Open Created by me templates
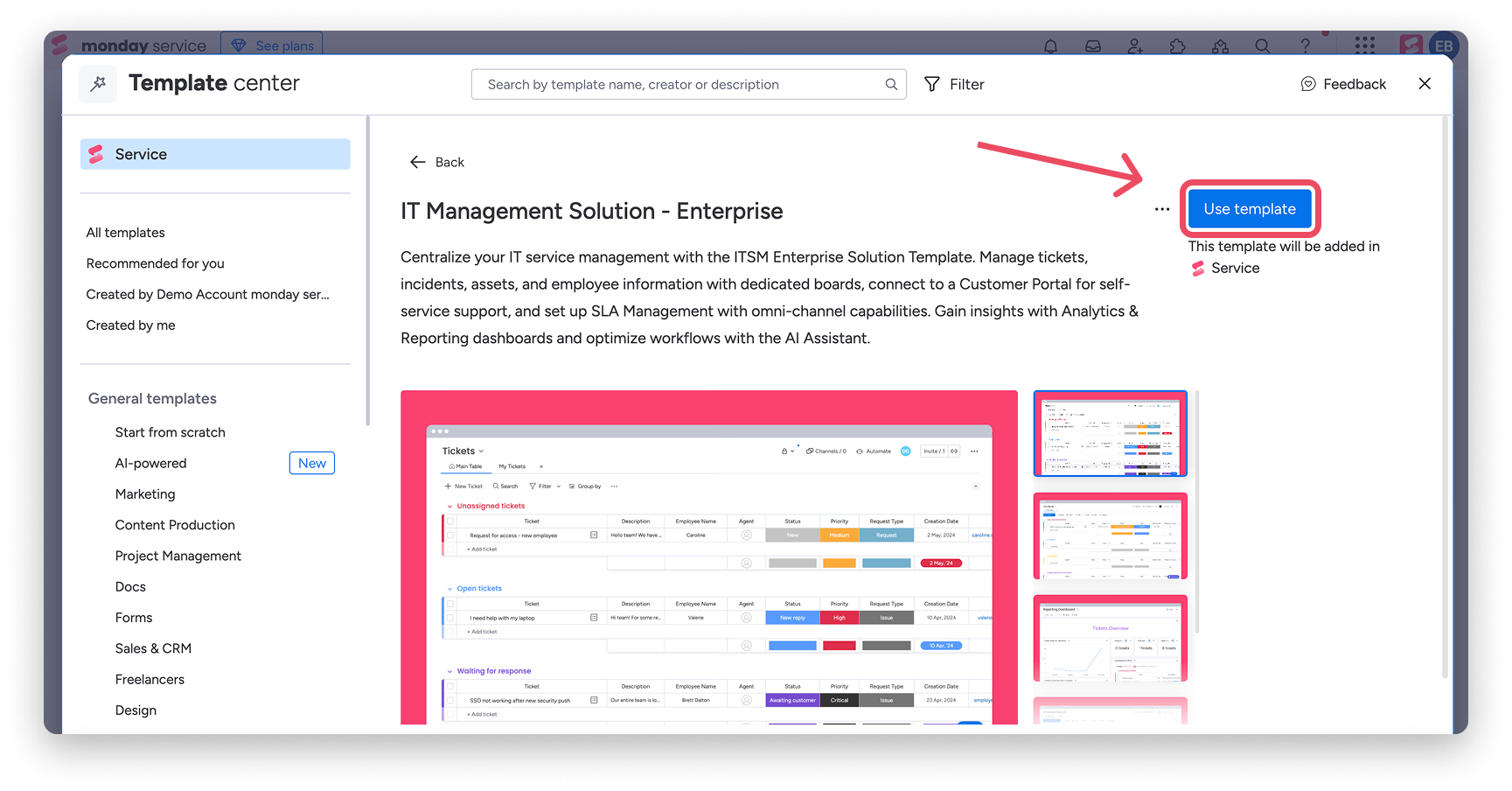This screenshot has width=1512, height=791. [x=130, y=325]
